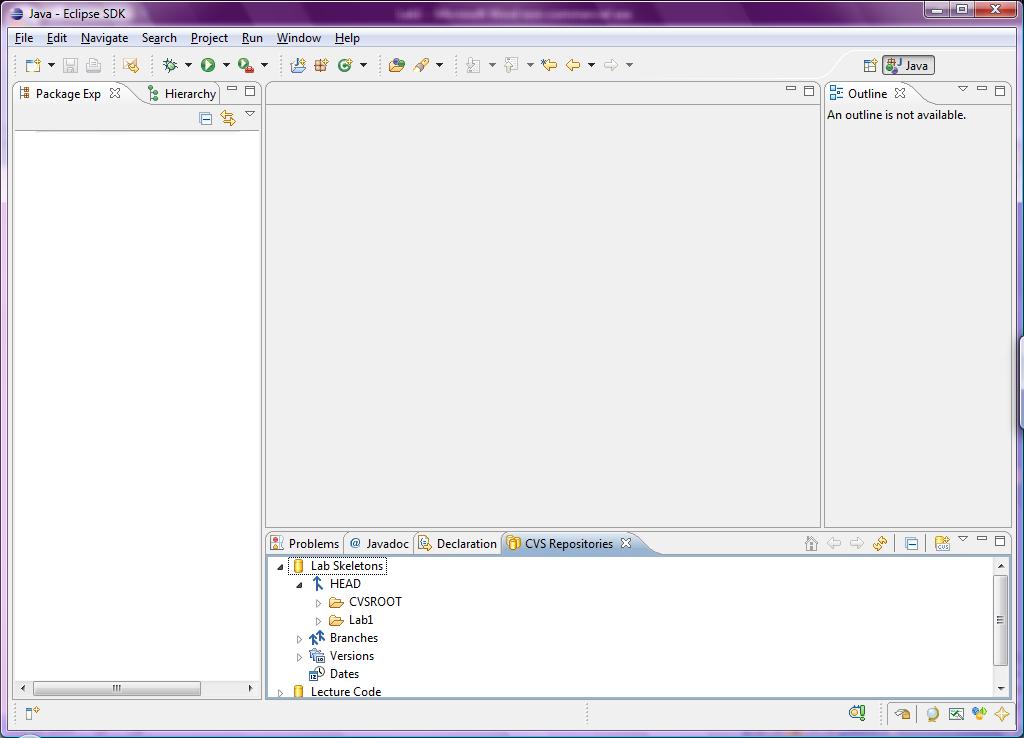Click the Package Explorer horizontal scrollbar
This screenshot has height=738, width=1024.
click(x=116, y=688)
